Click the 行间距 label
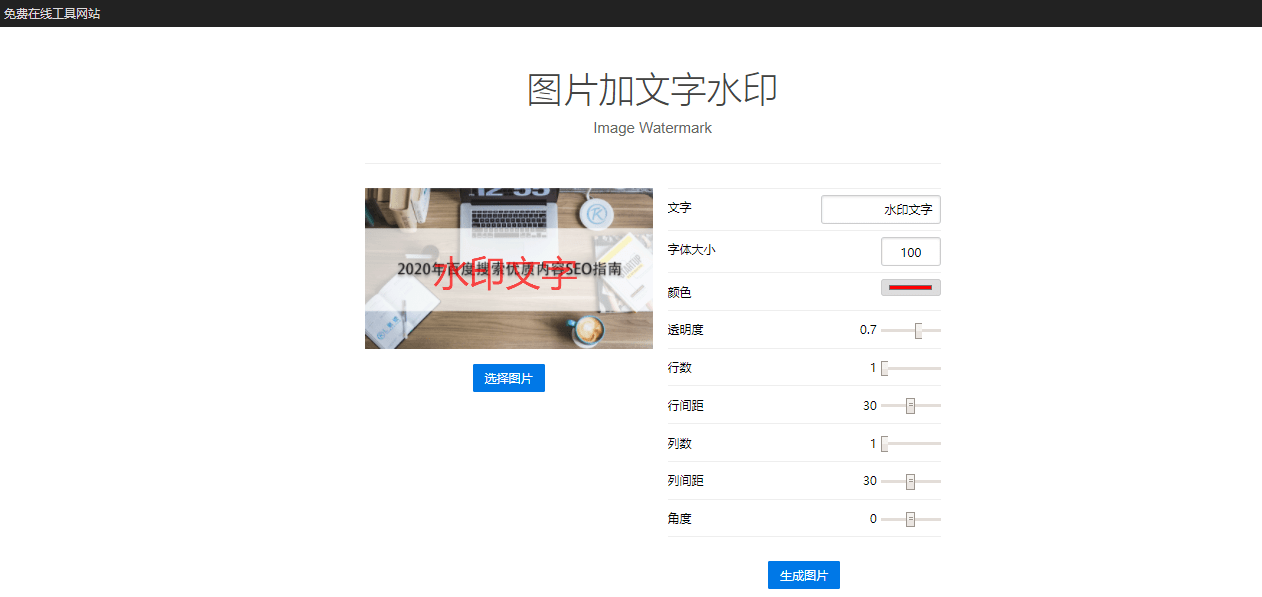Image resolution: width=1262 pixels, height=597 pixels. 686,406
